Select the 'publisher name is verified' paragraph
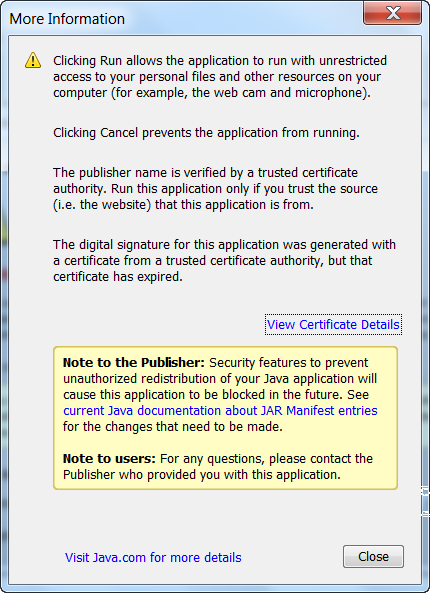Image resolution: width=430 pixels, height=593 pixels. (215, 188)
